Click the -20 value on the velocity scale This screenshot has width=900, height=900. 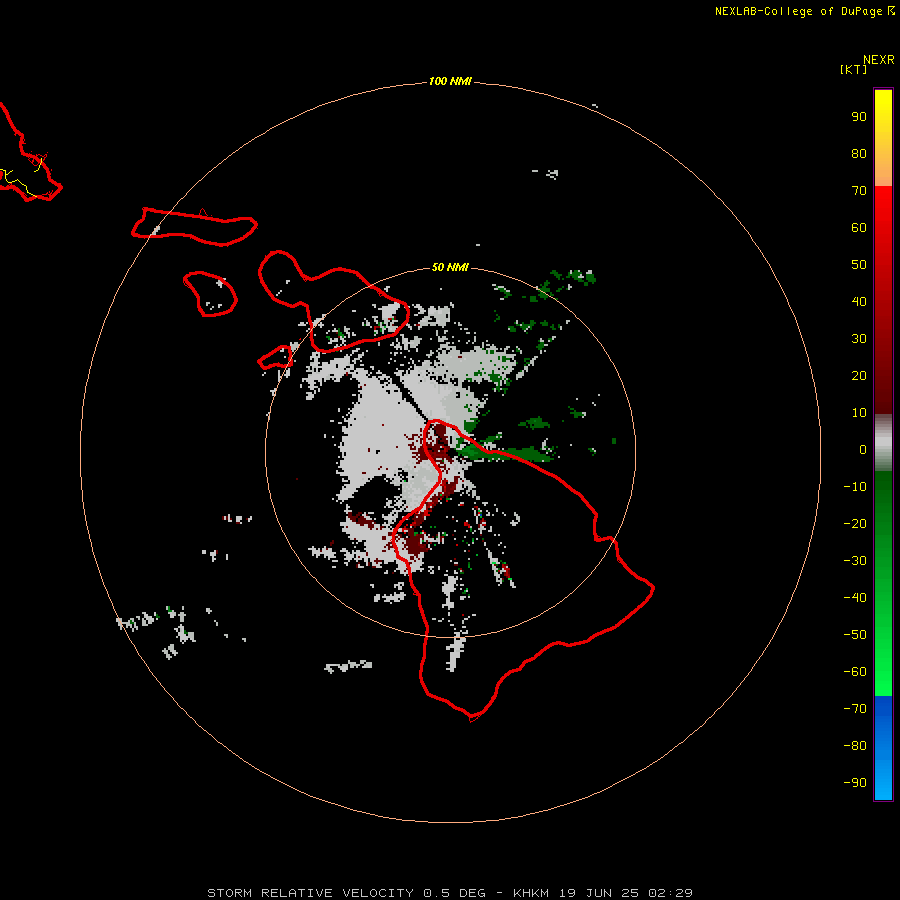(x=855, y=523)
